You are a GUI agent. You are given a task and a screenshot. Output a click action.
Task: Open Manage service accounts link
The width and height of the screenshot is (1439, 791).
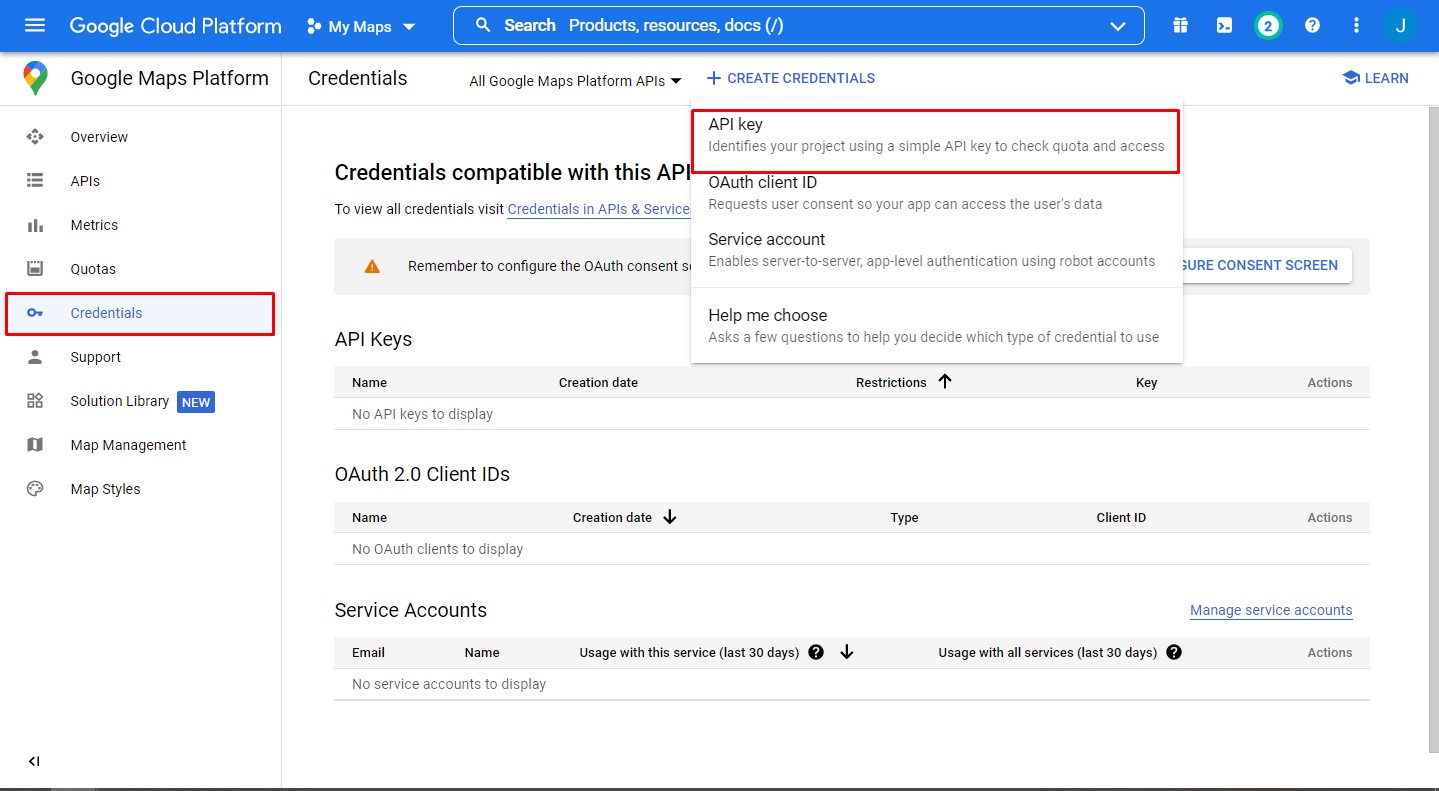[1271, 610]
